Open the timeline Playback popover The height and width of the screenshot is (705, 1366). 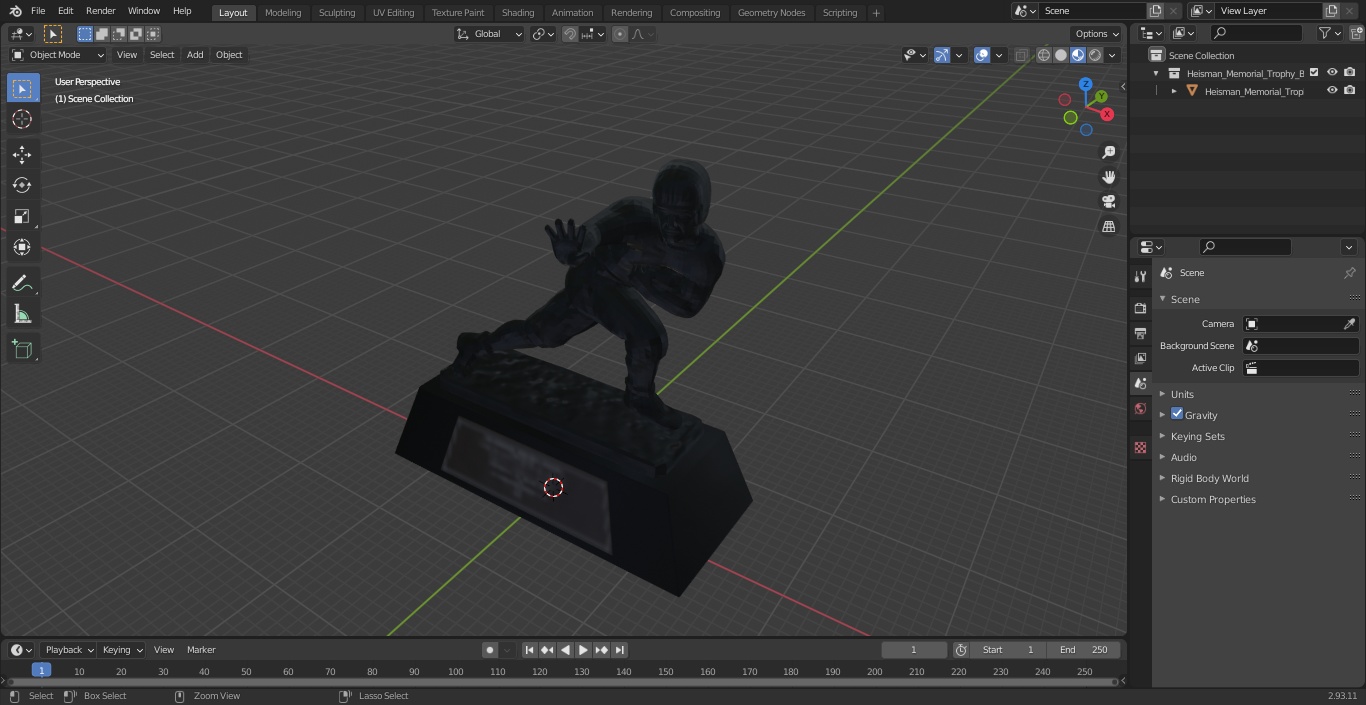click(69, 650)
